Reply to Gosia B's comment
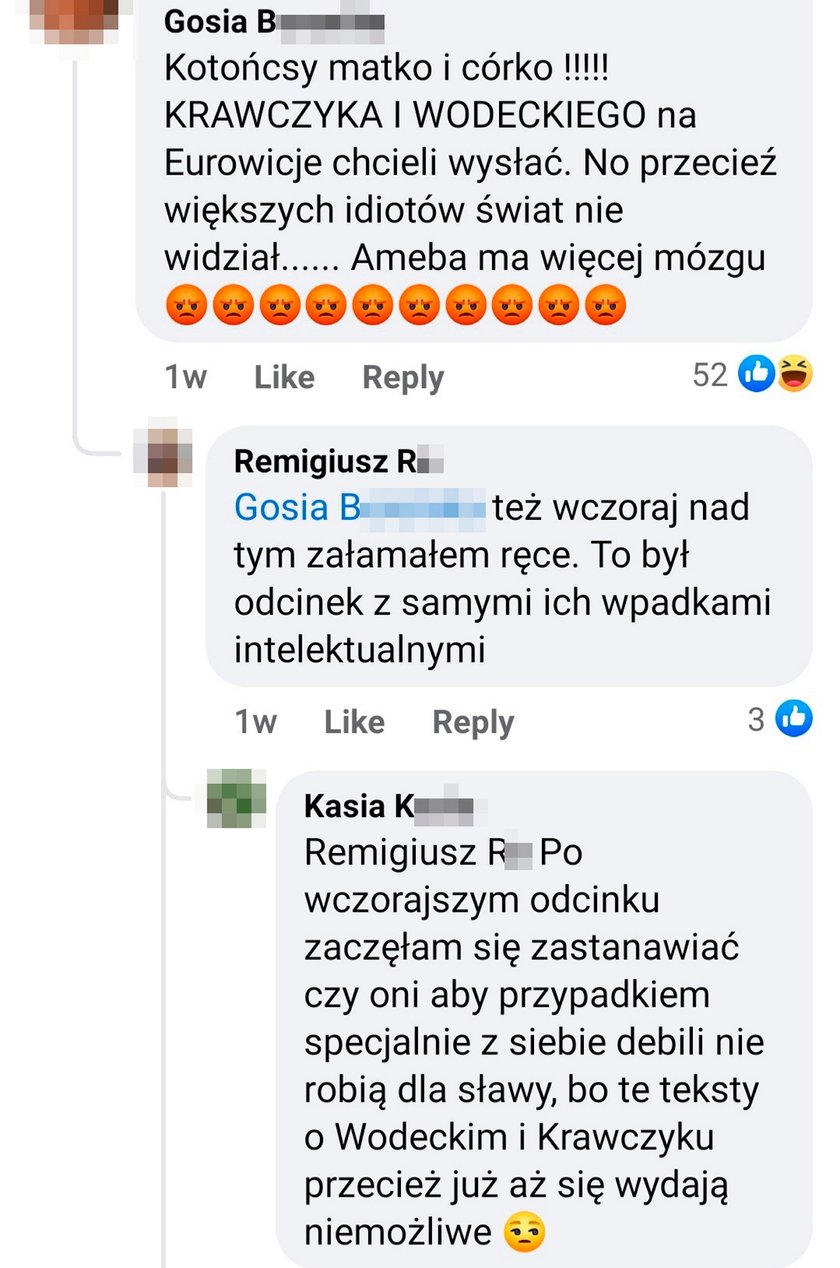 (x=403, y=377)
